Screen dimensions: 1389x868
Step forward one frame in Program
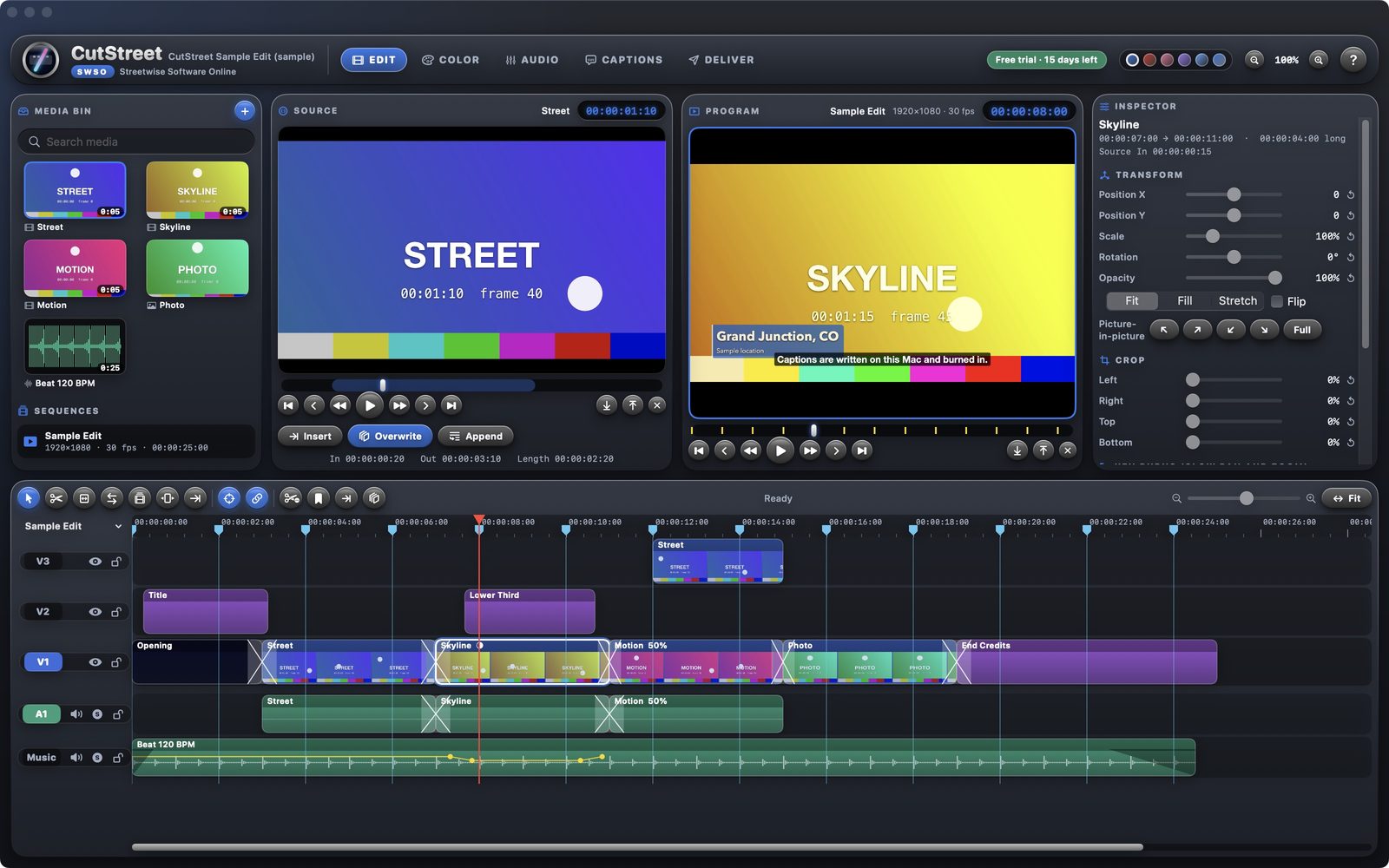pos(836,450)
